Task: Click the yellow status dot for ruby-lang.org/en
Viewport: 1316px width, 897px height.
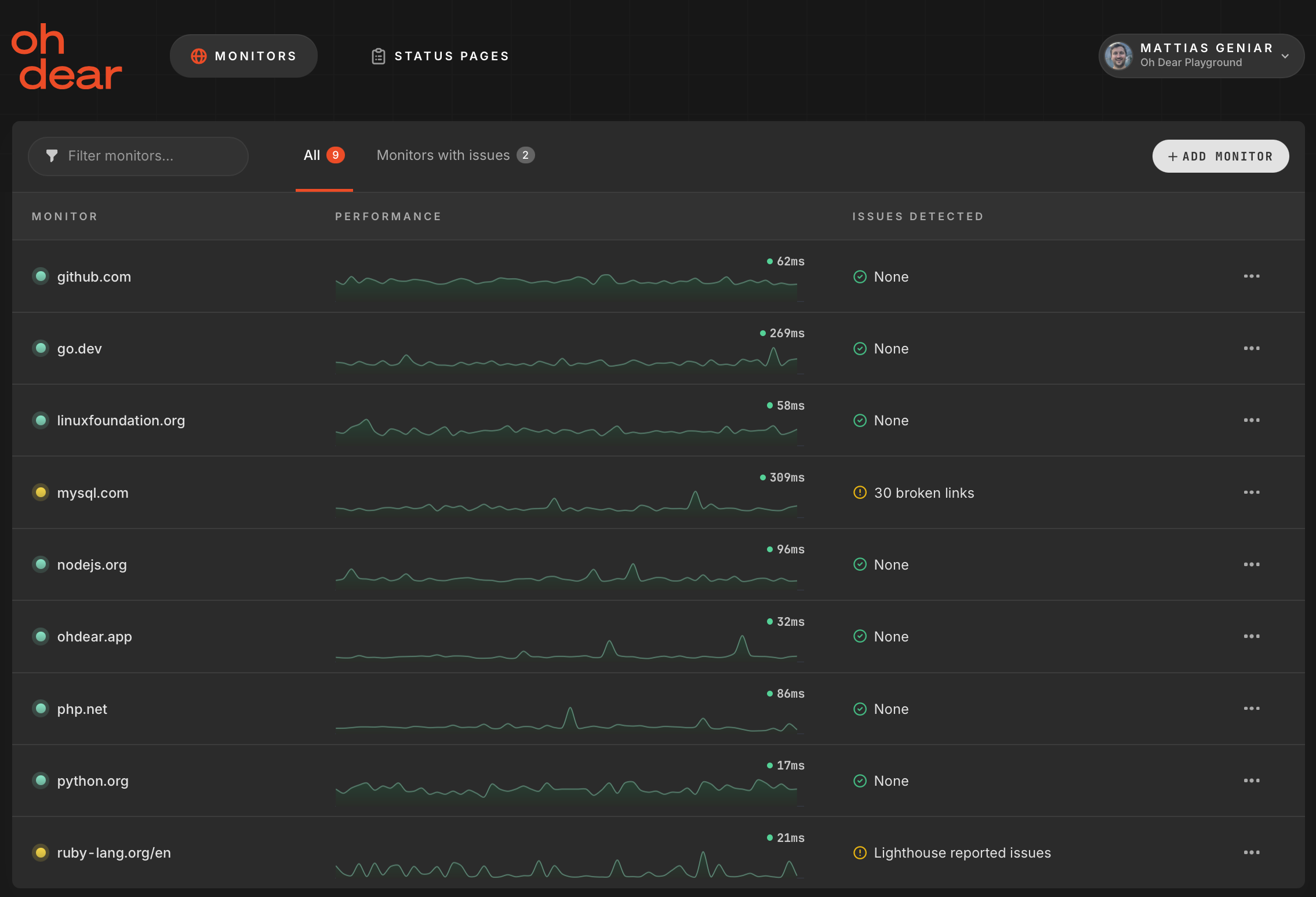Action: click(41, 852)
